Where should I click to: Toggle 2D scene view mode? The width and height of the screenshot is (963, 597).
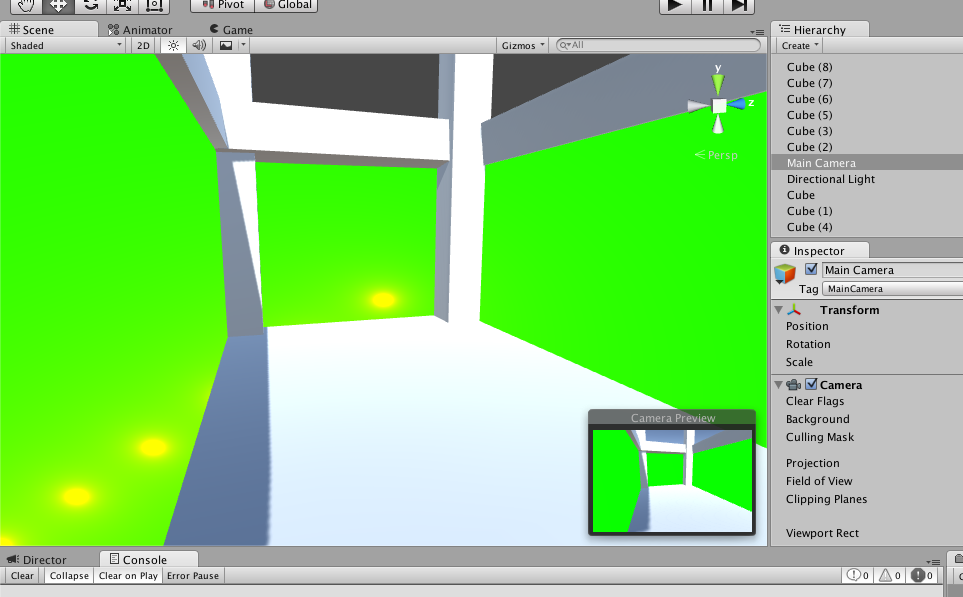point(143,45)
